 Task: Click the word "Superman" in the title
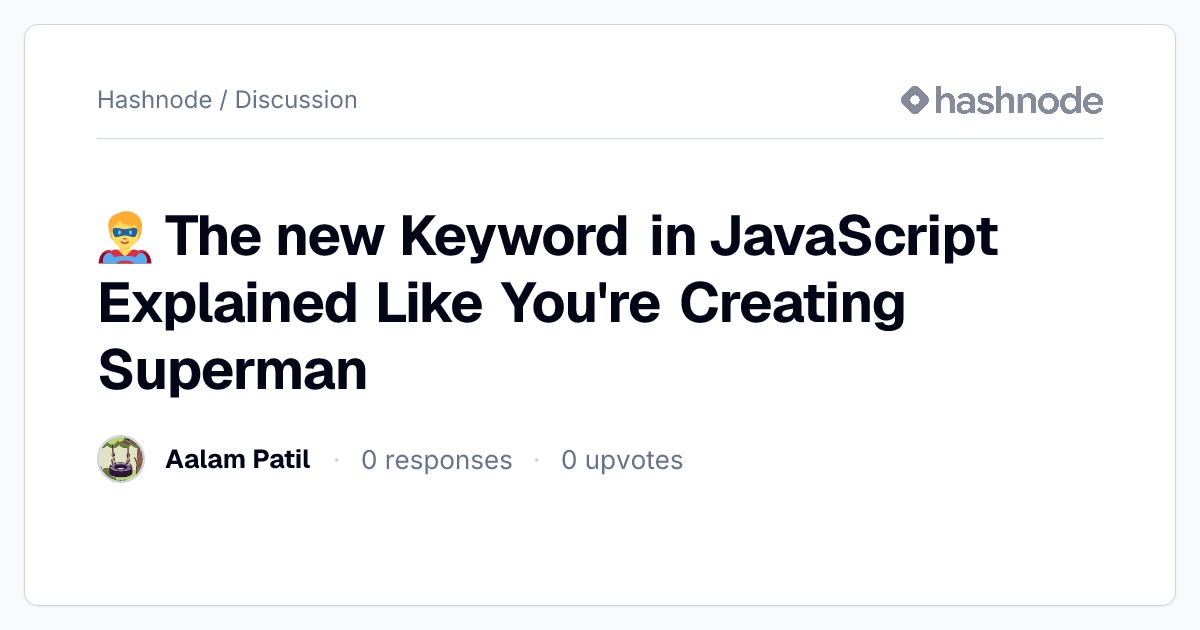pos(233,370)
